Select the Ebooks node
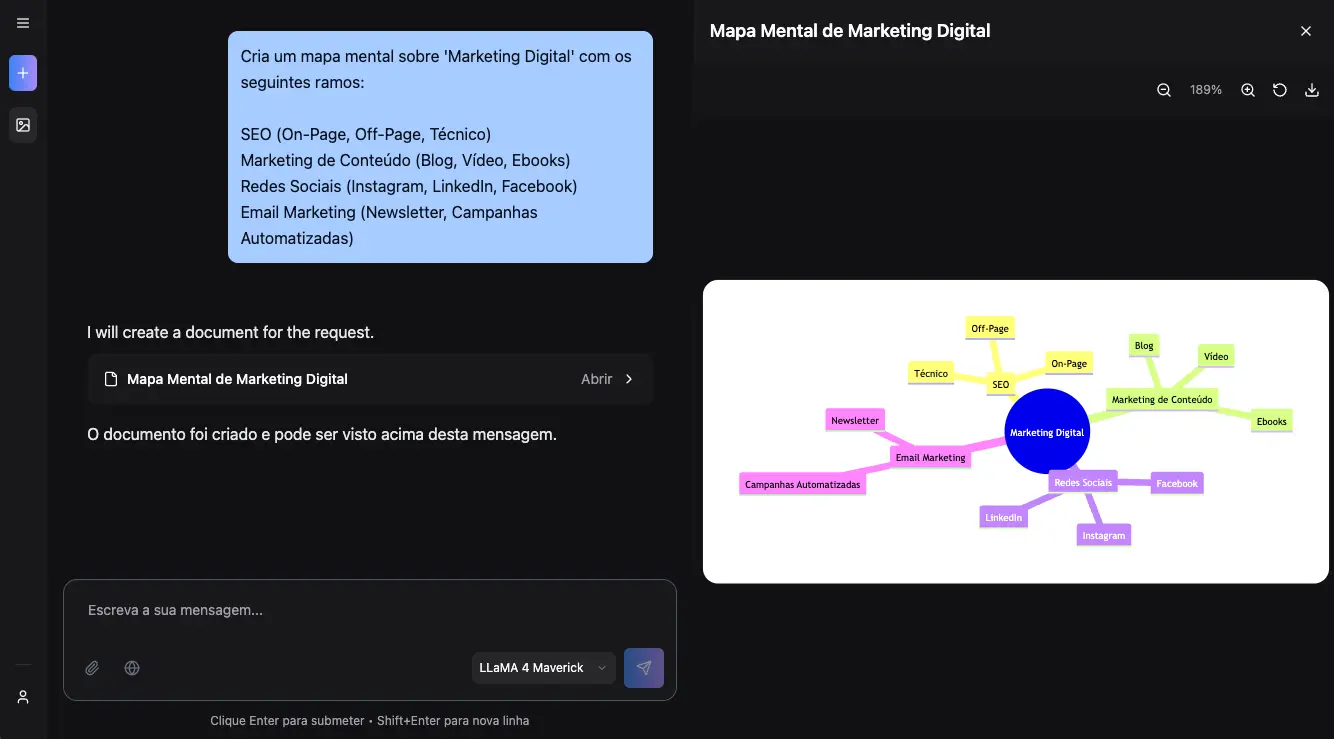The height and width of the screenshot is (739, 1334). [x=1272, y=421]
